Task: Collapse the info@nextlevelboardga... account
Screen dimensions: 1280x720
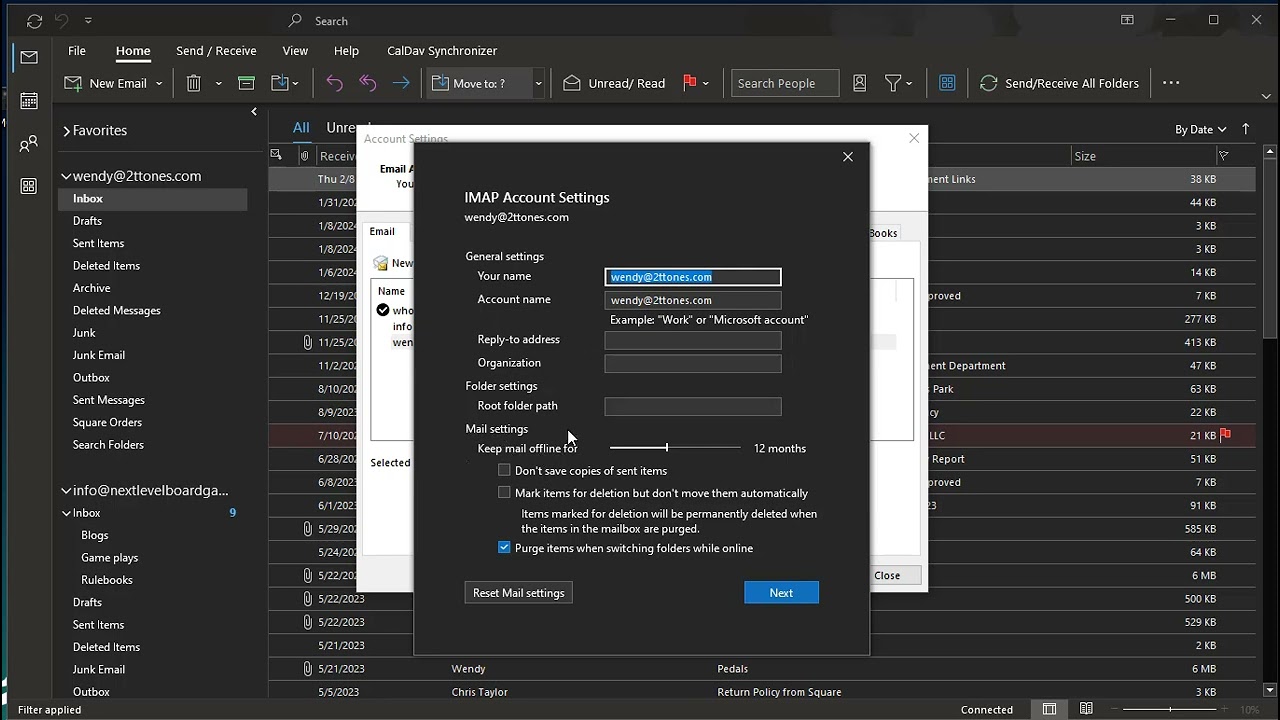Action: point(66,490)
